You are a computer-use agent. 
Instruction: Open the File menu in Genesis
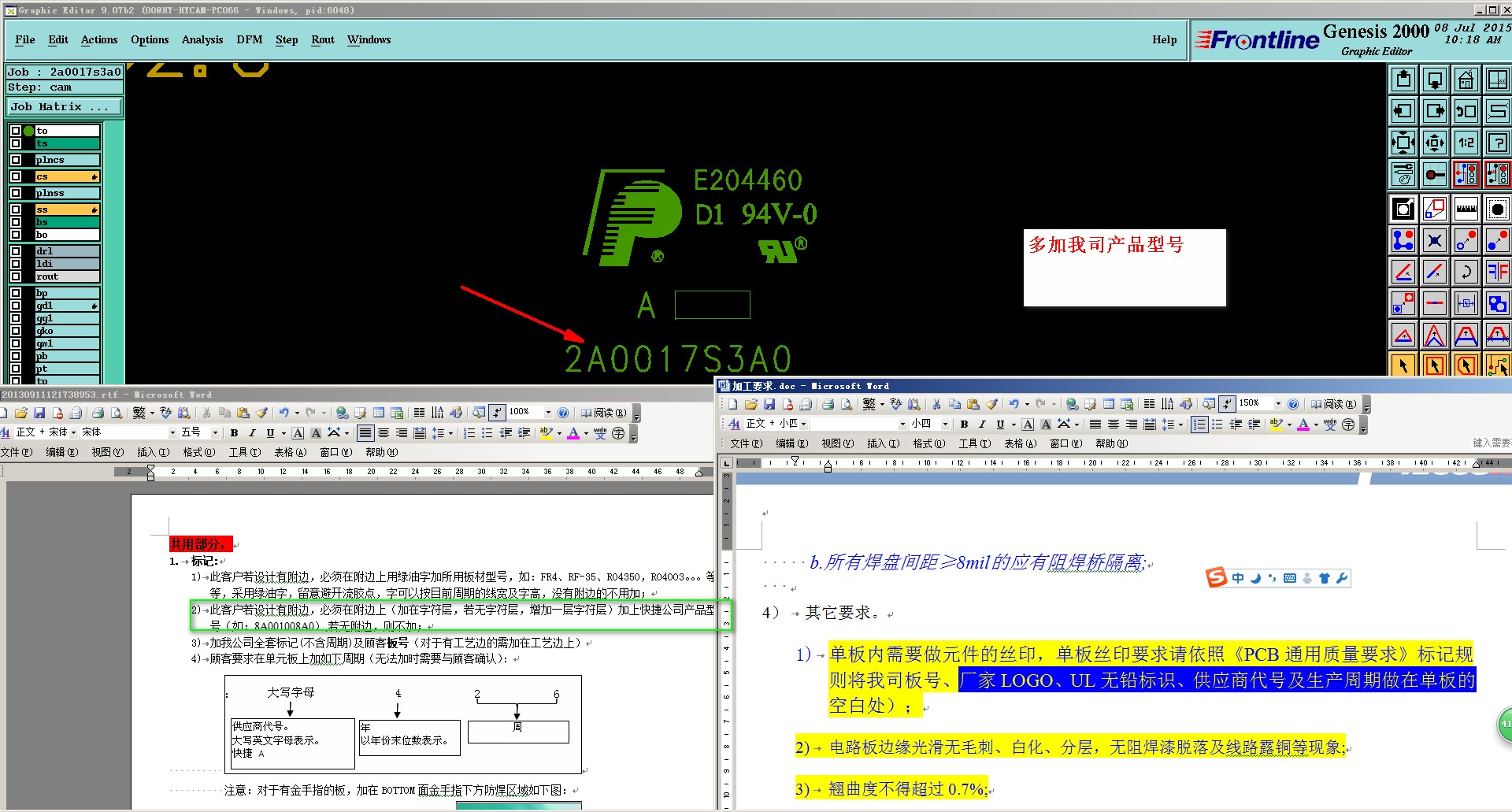(x=25, y=40)
